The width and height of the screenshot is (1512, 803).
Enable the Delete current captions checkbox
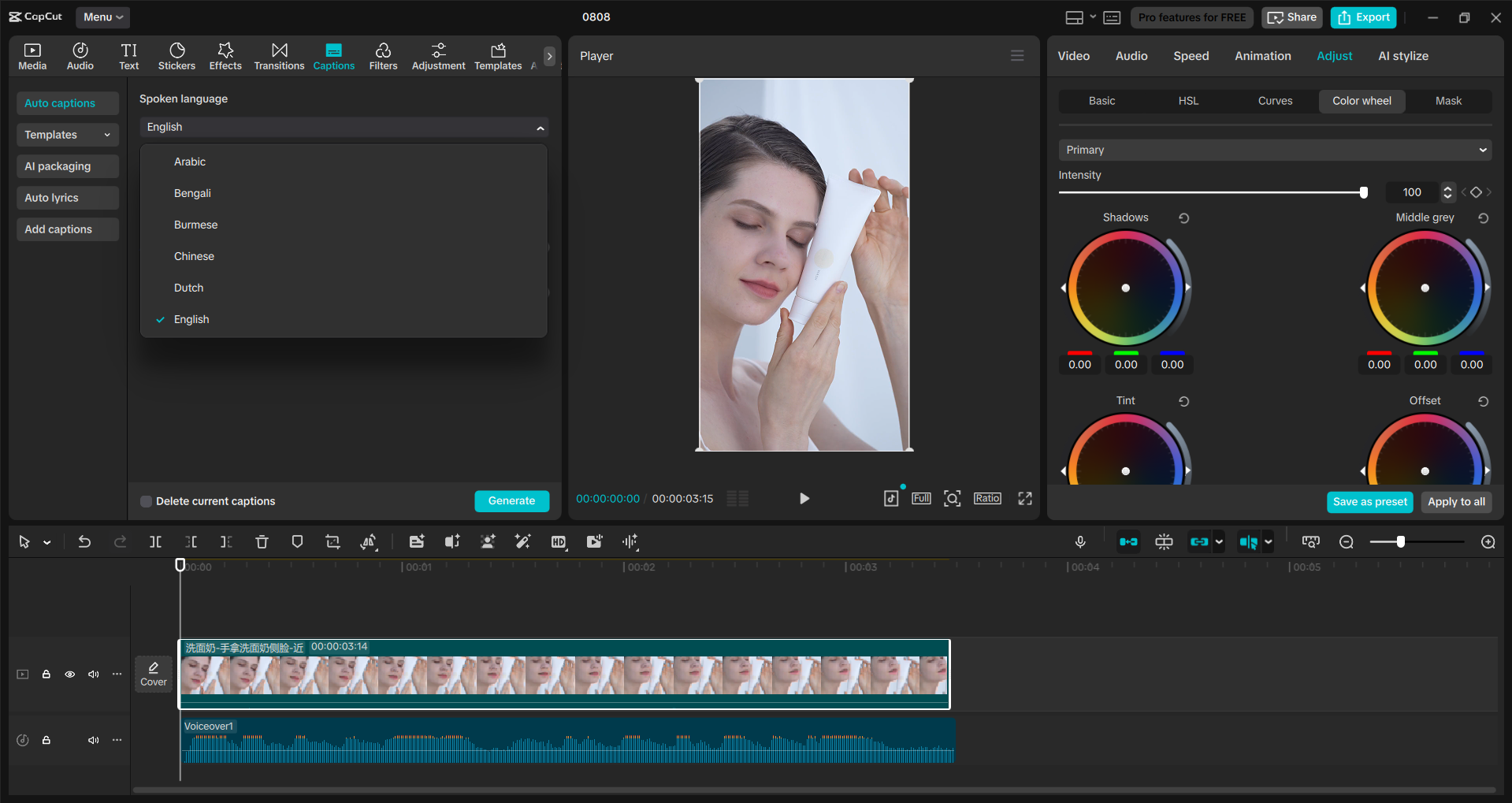(146, 500)
